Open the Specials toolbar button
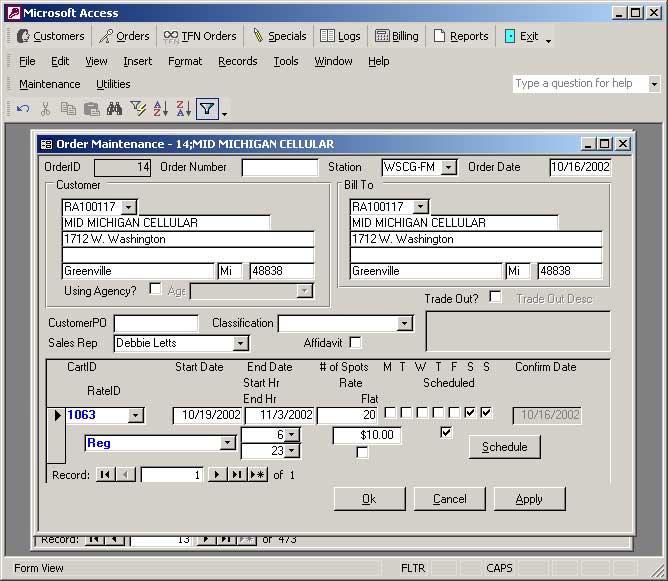Screen dimensions: 668x581 pyautogui.click(x=280, y=36)
